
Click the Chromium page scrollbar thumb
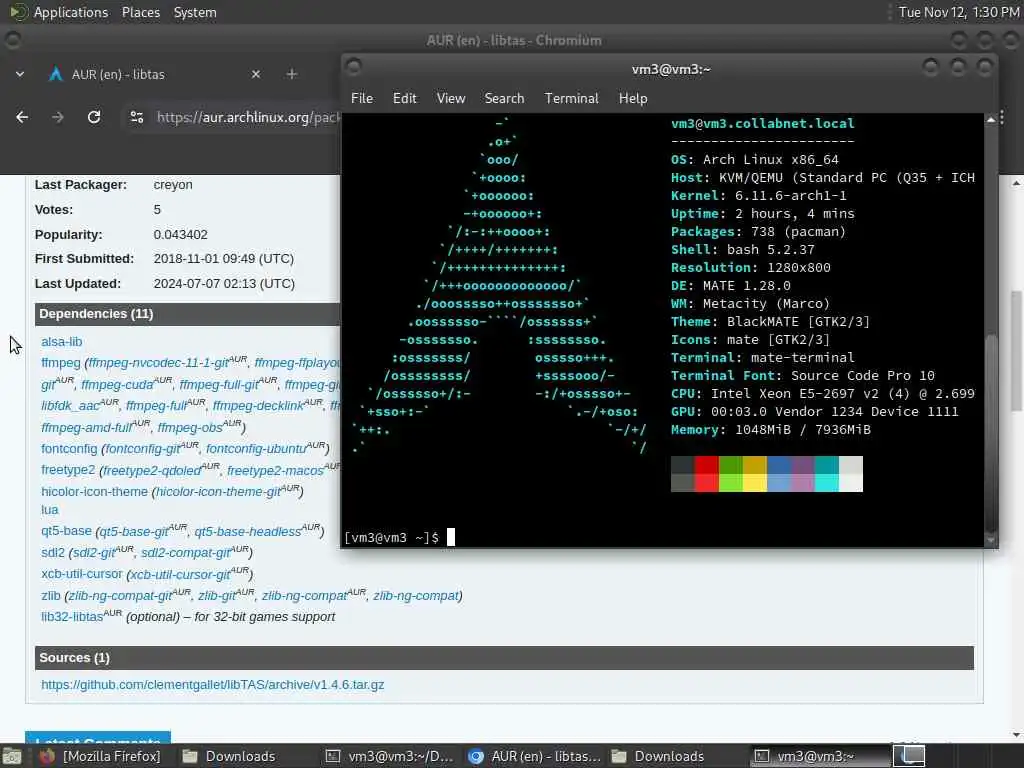tap(1016, 351)
